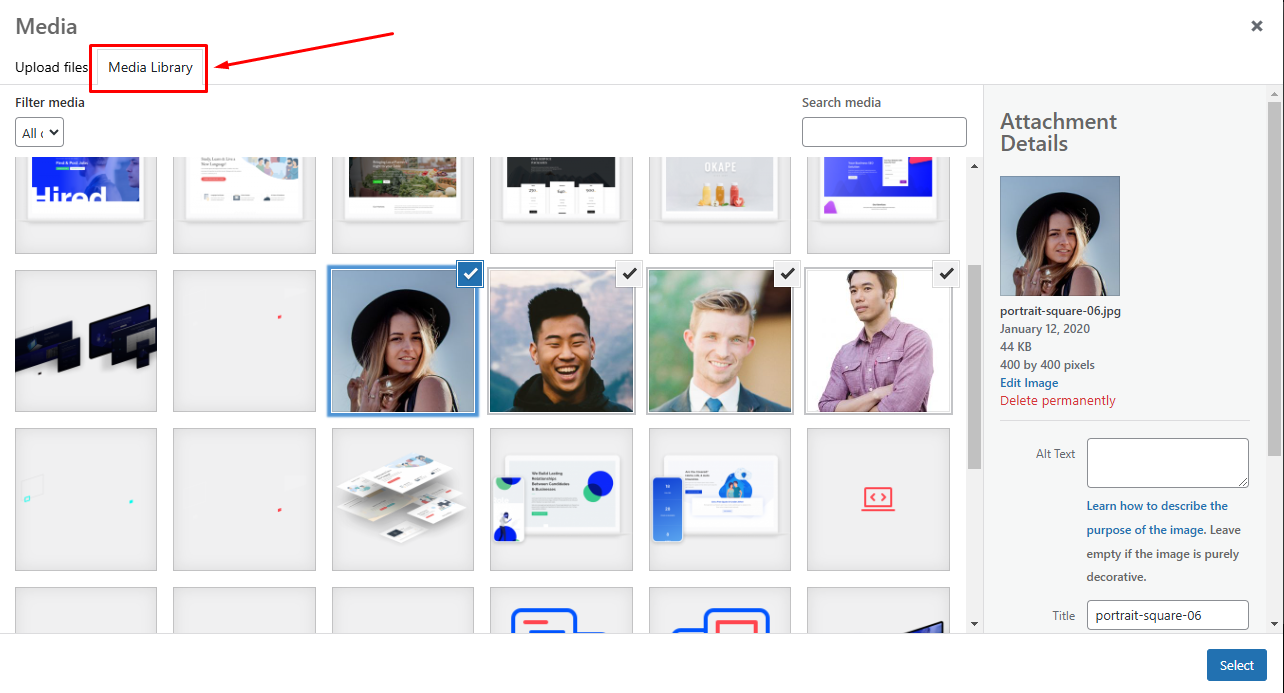The width and height of the screenshot is (1284, 693).
Task: Select the isometric page layouts thumbnail
Action: 403,499
